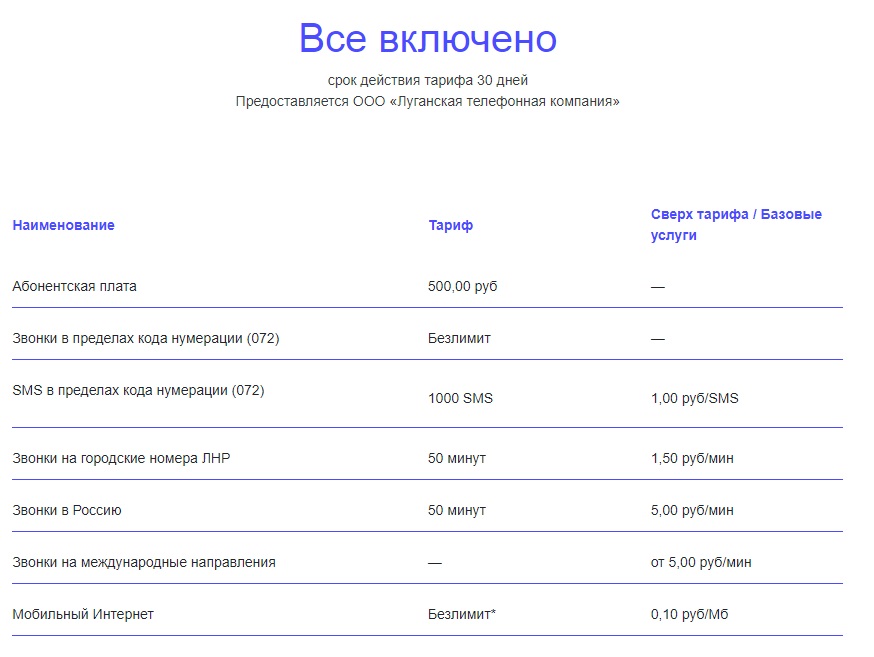The width and height of the screenshot is (874, 657).
Task: Click the 'Звонки в Россию' row label
Action: click(x=67, y=510)
